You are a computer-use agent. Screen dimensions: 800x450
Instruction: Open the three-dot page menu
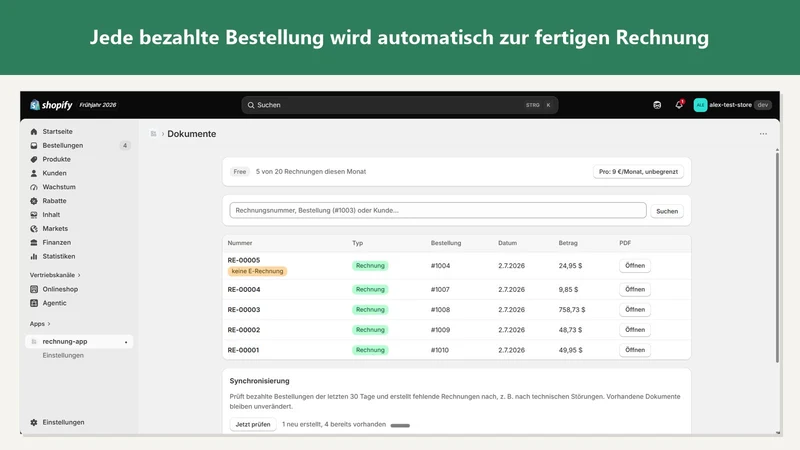click(763, 134)
